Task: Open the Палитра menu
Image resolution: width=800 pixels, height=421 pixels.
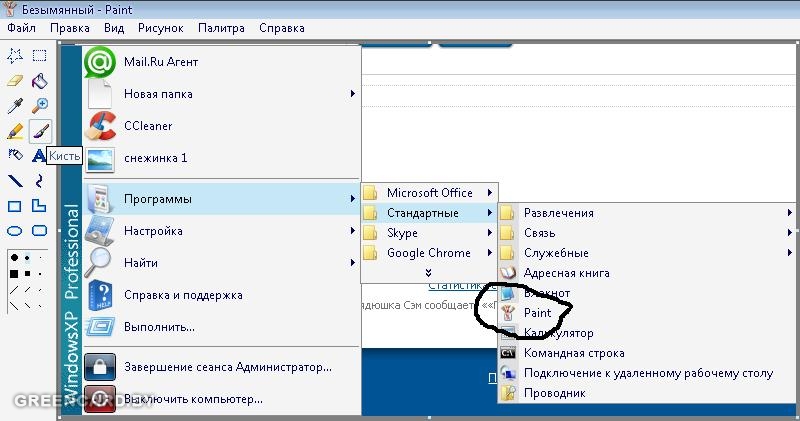Action: pyautogui.click(x=221, y=28)
